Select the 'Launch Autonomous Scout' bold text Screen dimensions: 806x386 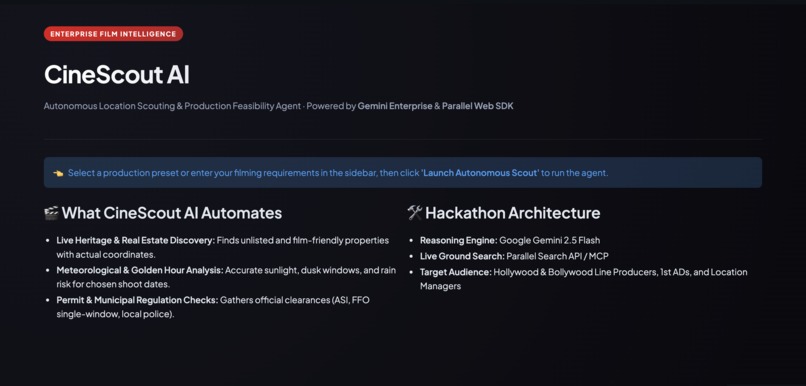coord(480,173)
